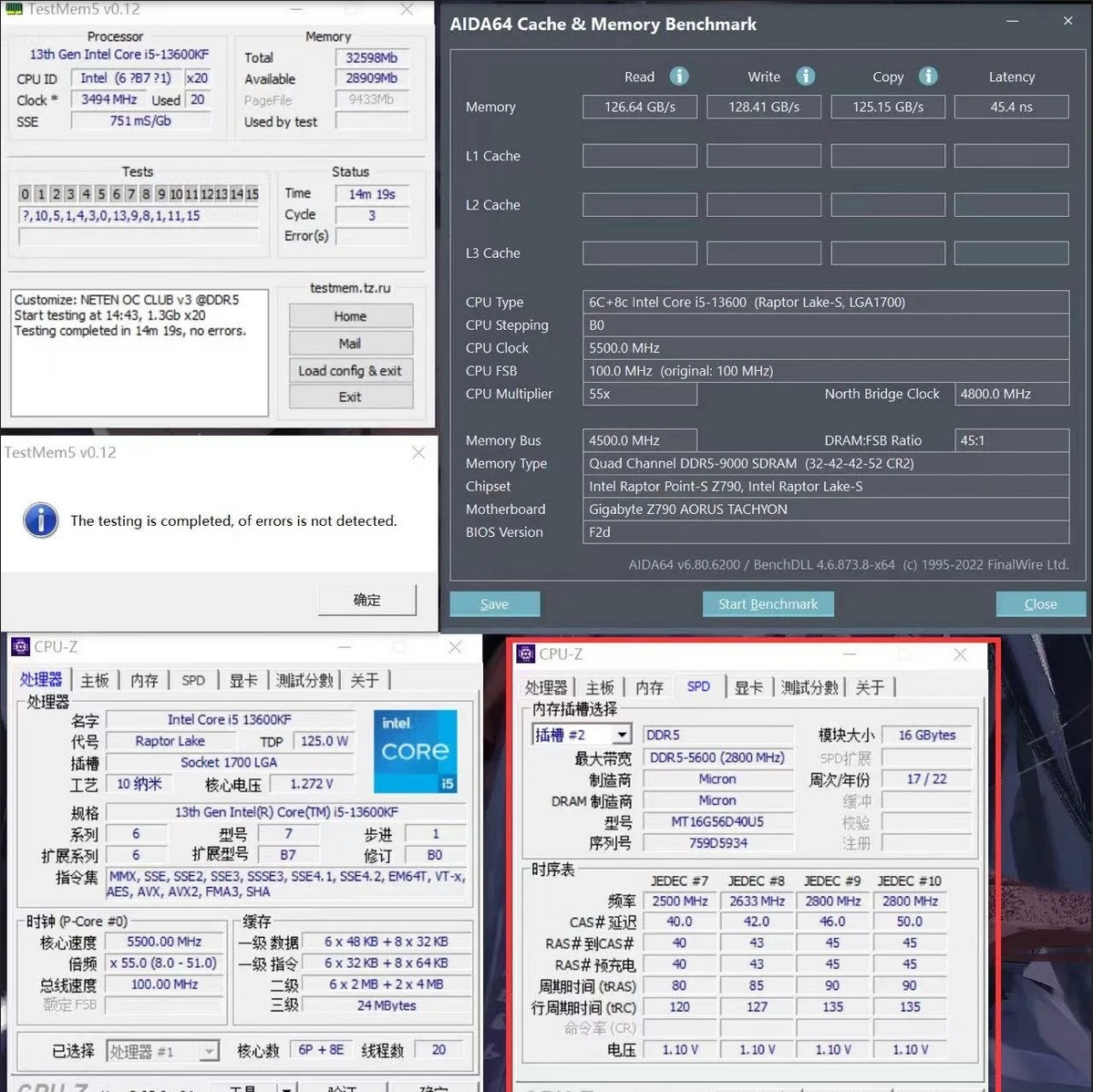1093x1092 pixels.
Task: Open 显卡 tab in SPD CPU-Z window
Action: coord(748,688)
